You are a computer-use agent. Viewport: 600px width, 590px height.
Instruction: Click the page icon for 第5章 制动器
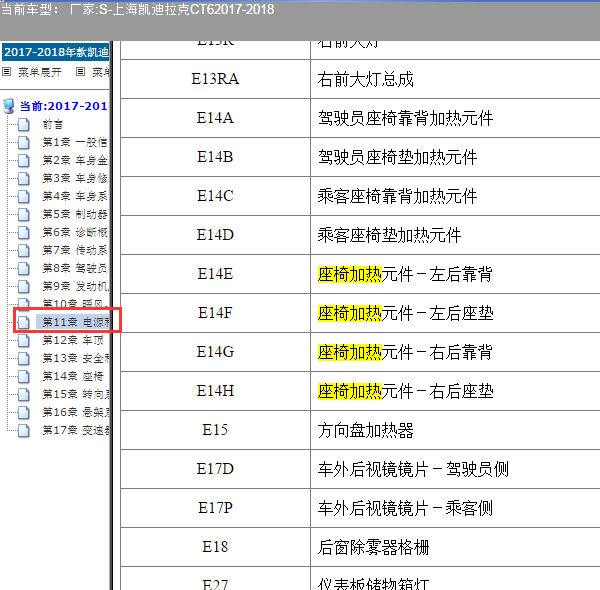coord(24,214)
